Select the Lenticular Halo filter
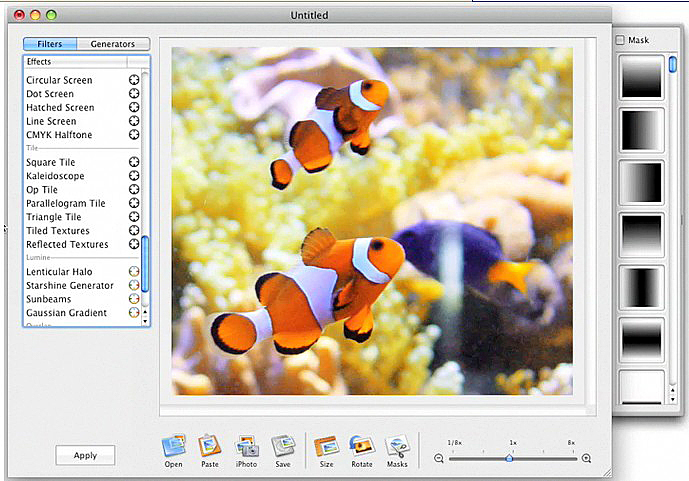 (60, 272)
